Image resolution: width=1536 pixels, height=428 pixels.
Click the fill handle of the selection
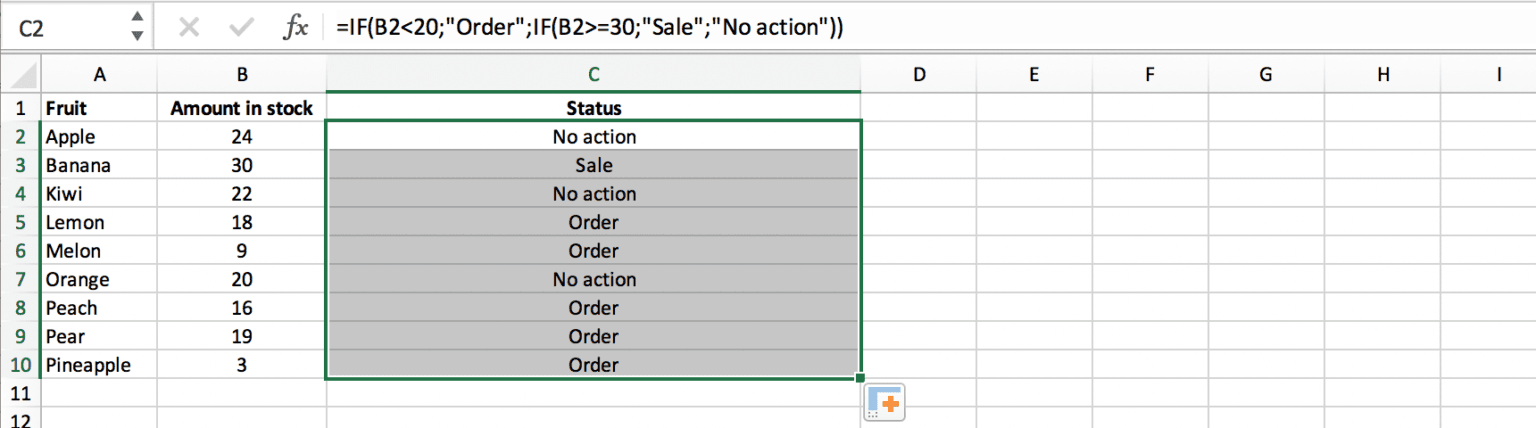860,378
